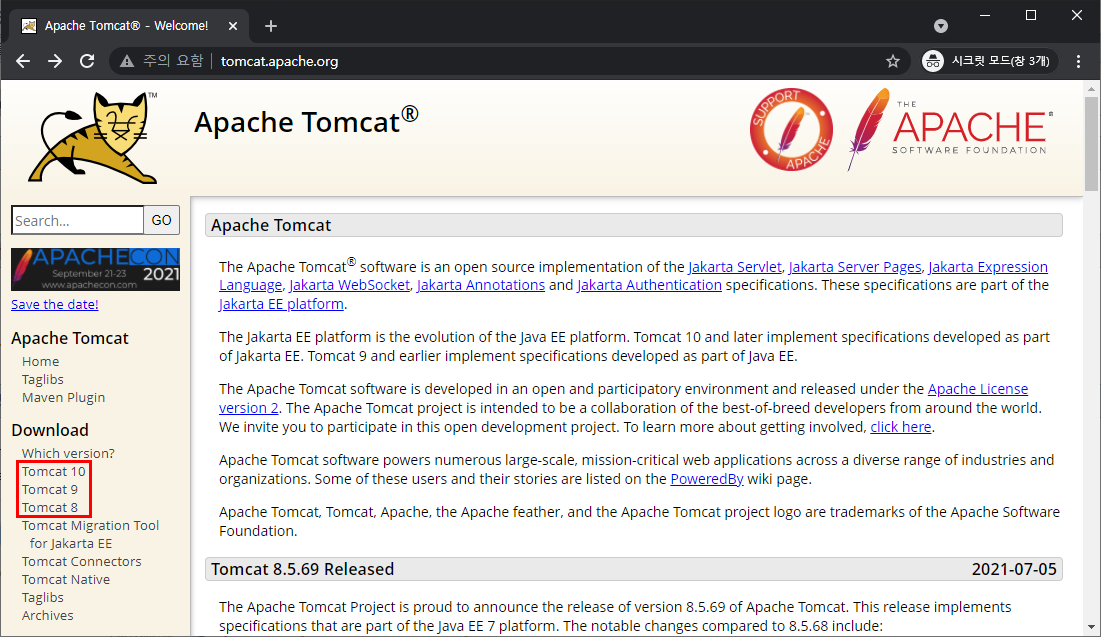Viewport: 1101px width, 637px height.
Task: Follow the Jakarta WebSocket link
Action: 349,285
